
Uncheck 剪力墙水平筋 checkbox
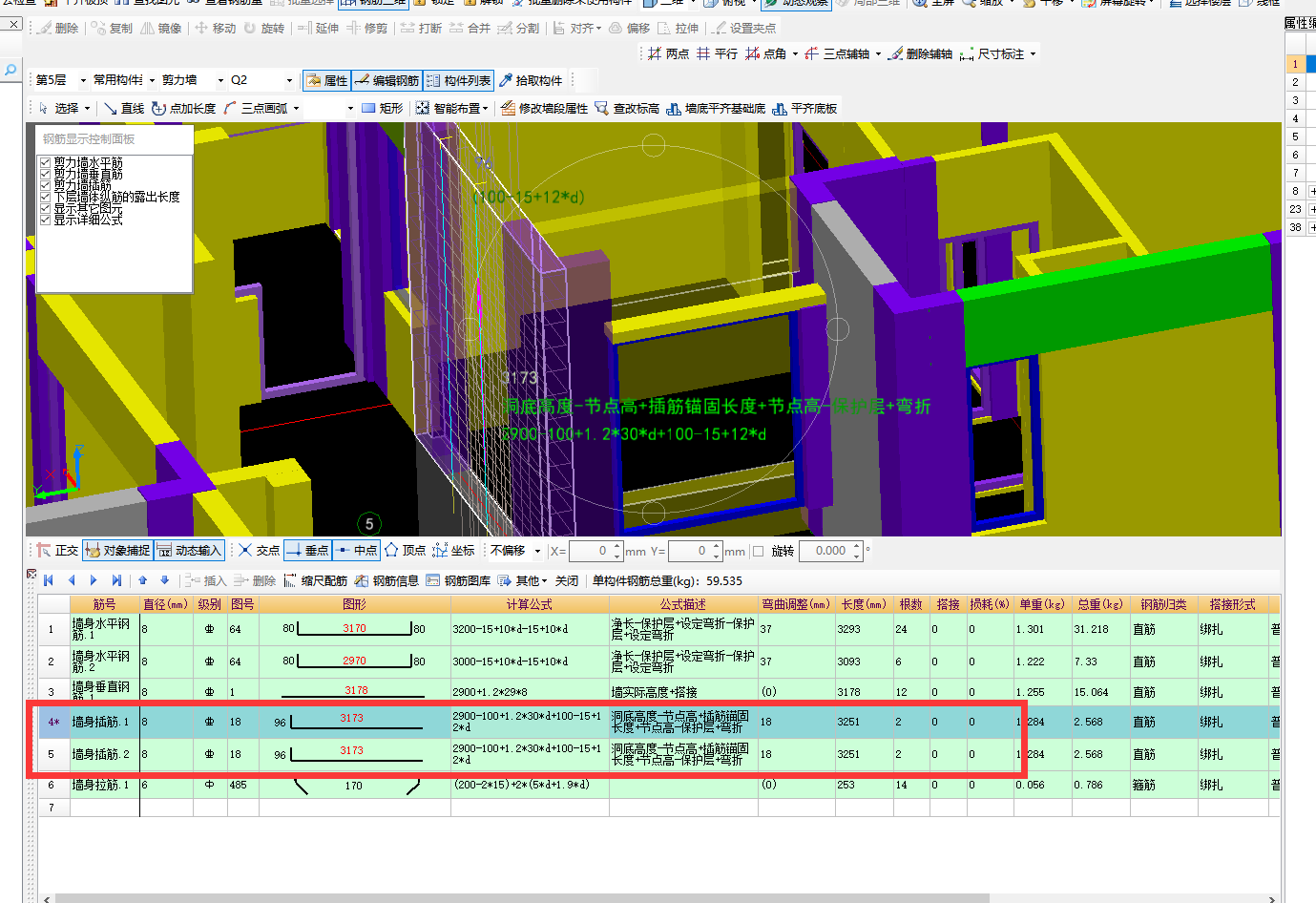pos(45,163)
